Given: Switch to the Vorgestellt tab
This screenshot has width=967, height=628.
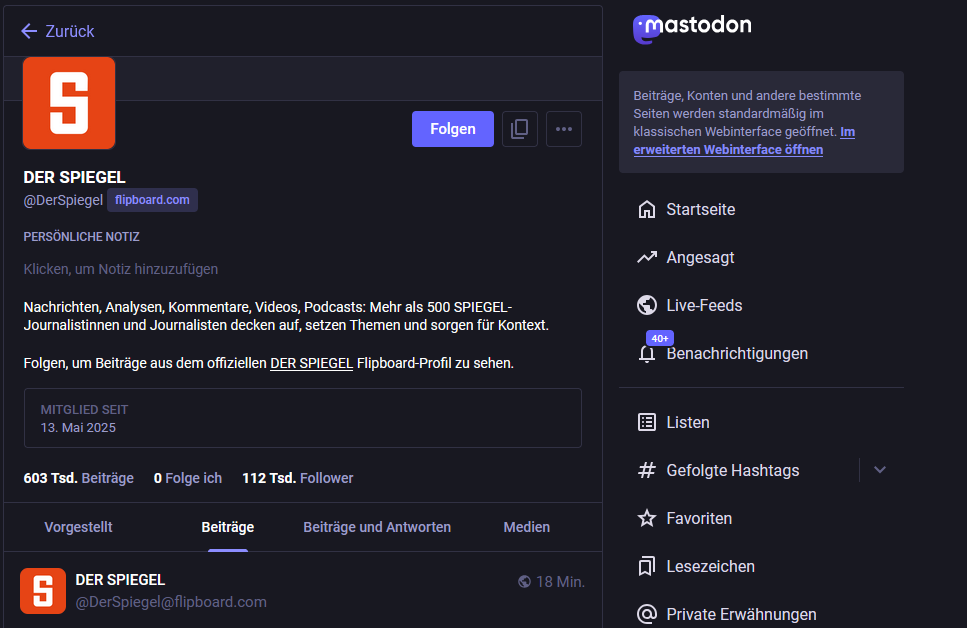Looking at the screenshot, I should click(78, 527).
